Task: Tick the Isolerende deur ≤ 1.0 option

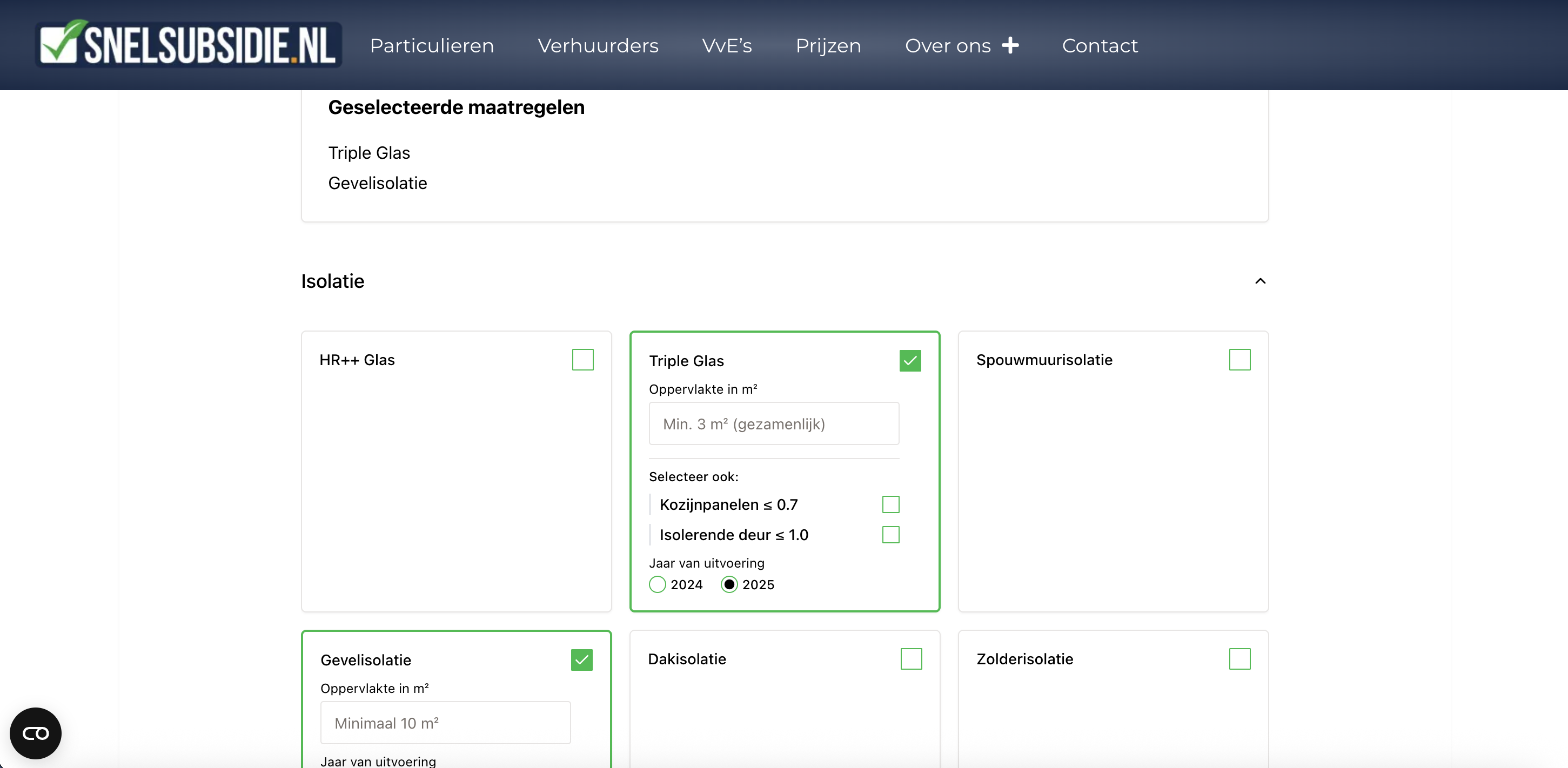Action: click(x=890, y=535)
